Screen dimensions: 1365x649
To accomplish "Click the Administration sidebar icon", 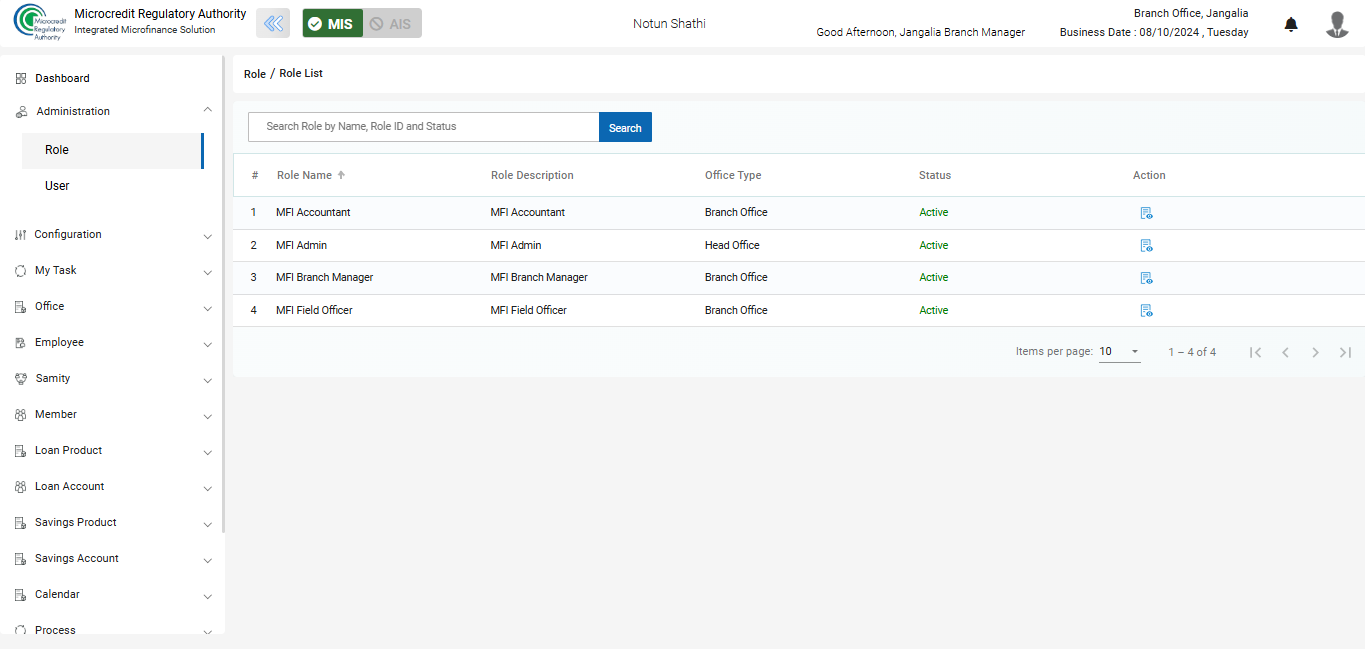I will tap(21, 112).
